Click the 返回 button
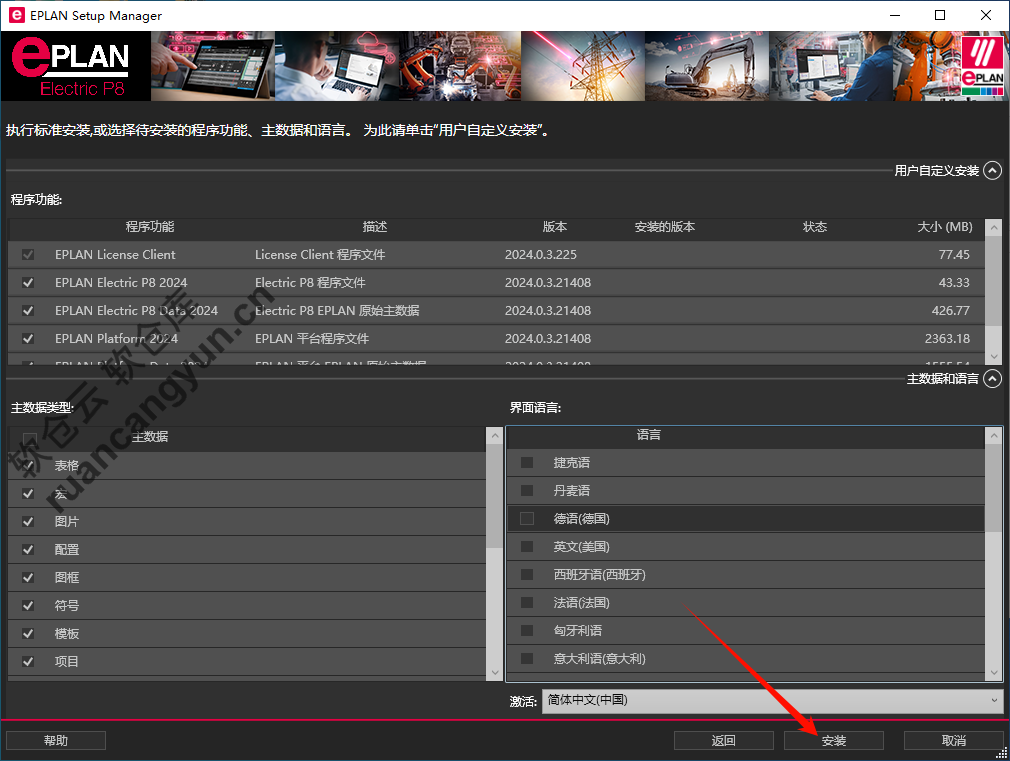 [723, 740]
